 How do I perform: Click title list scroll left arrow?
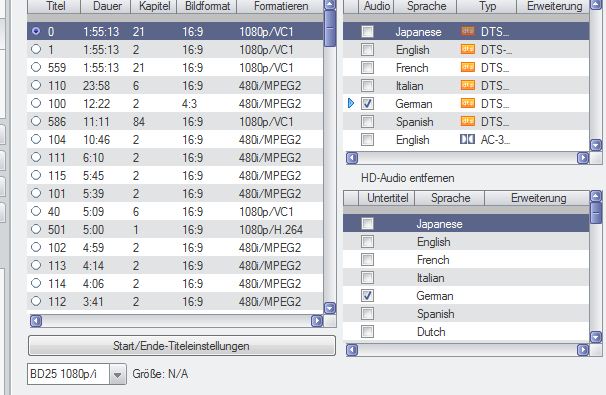[x=36, y=321]
